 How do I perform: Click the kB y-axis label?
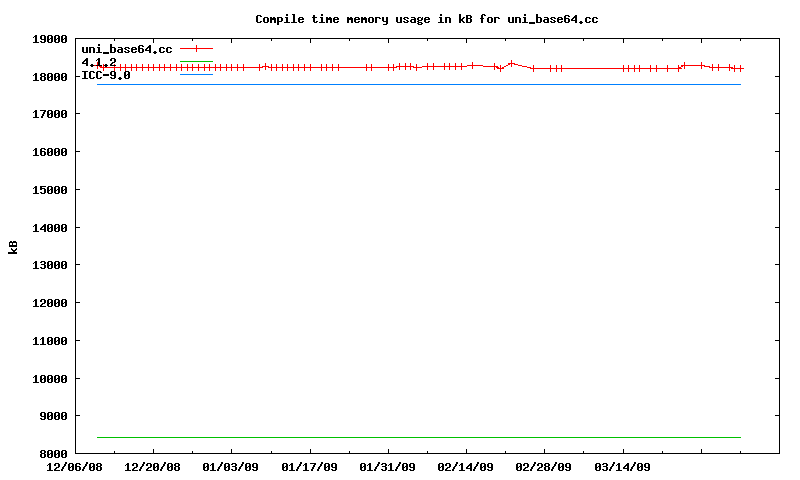[x=14, y=247]
